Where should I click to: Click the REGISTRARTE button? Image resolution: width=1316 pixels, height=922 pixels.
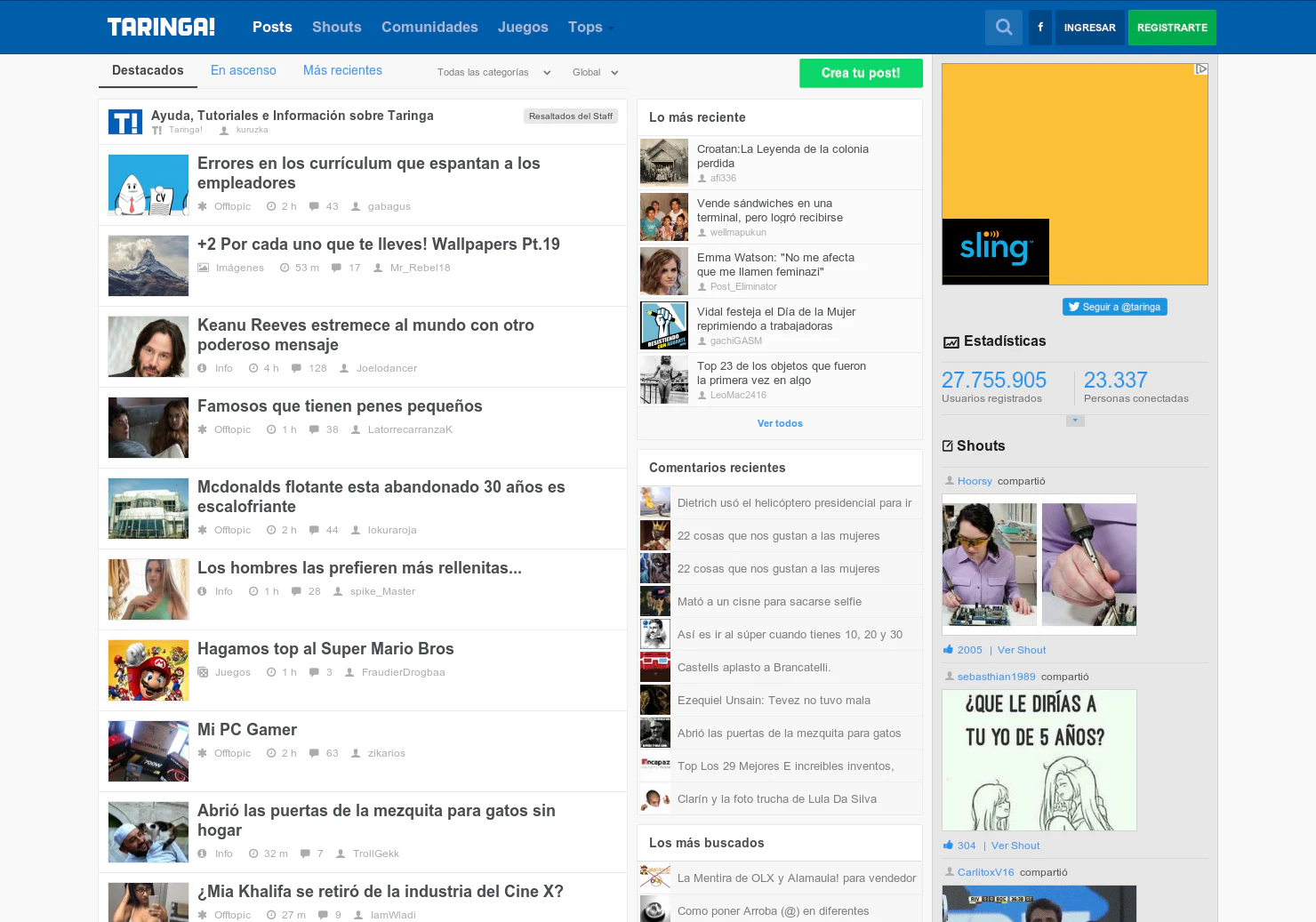[x=1172, y=28]
